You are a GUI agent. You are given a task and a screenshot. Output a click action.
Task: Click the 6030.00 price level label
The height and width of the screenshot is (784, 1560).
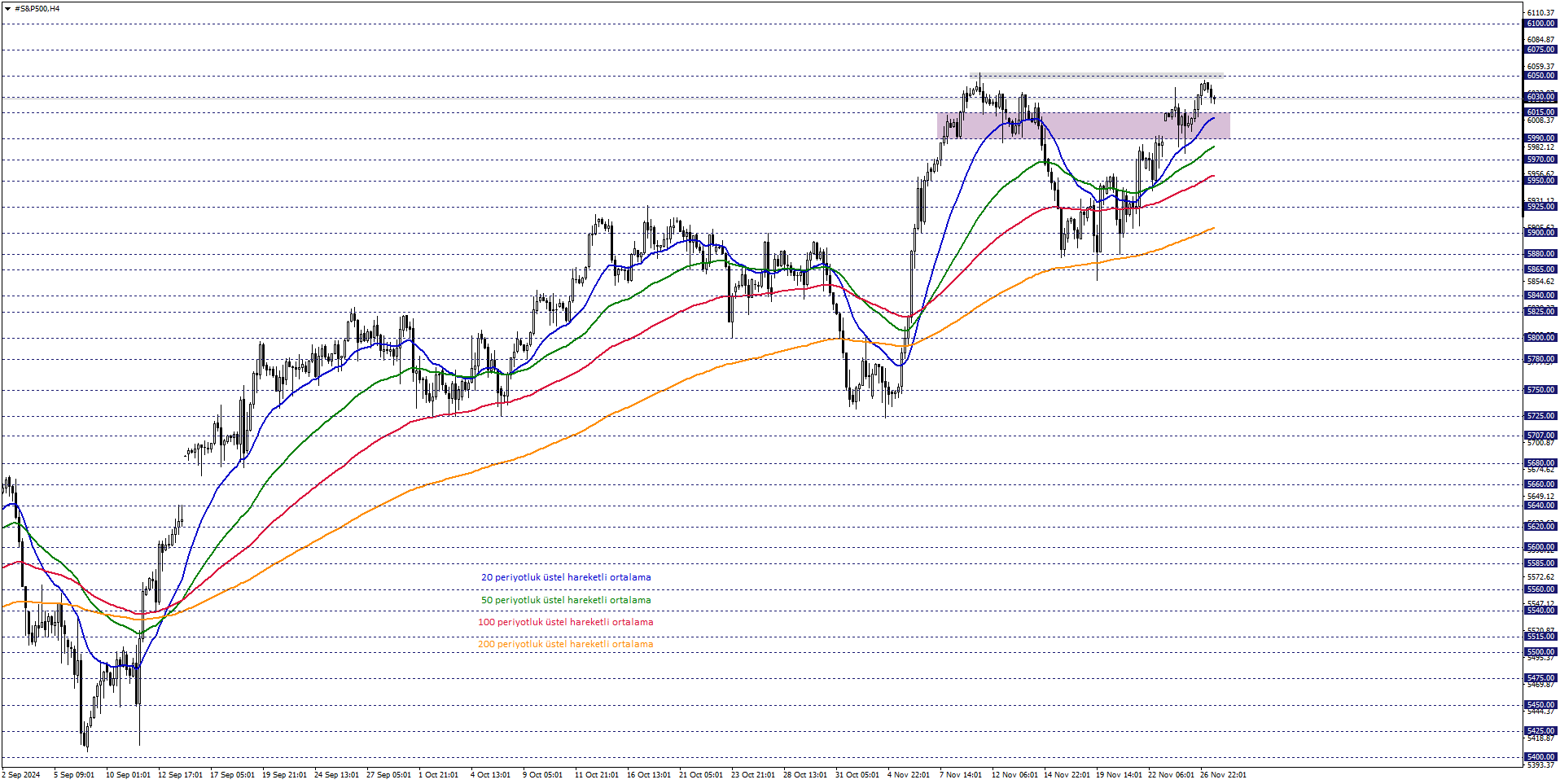tap(1540, 97)
